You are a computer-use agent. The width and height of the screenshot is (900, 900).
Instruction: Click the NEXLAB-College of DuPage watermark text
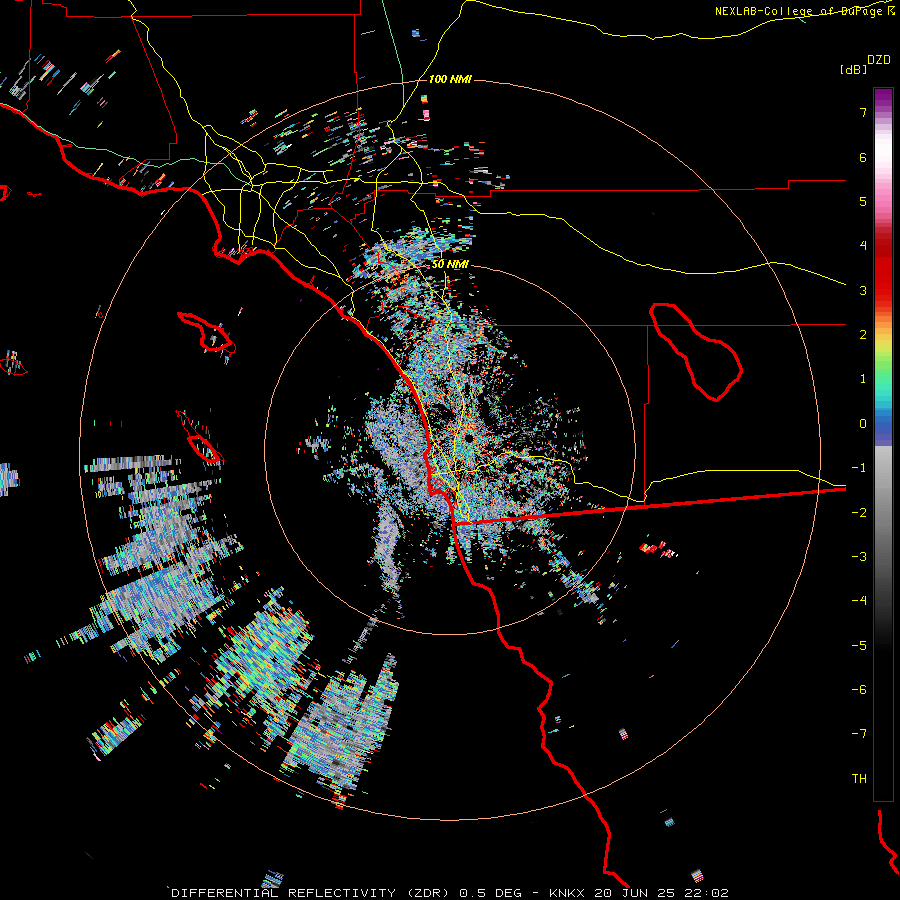[x=804, y=11]
